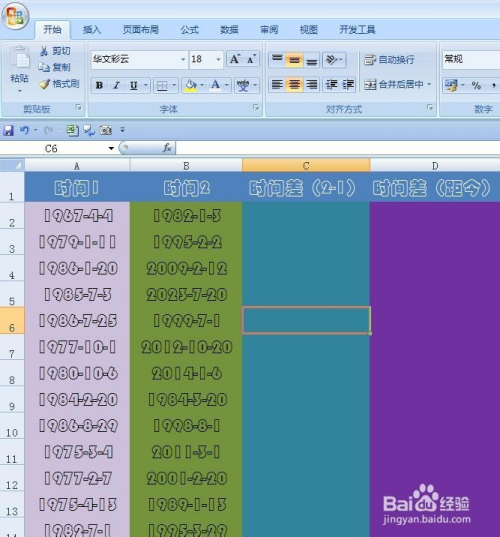Screen dimensions: 500x537
Task: Expand the border options dropdown arrow
Action: [x=174, y=85]
